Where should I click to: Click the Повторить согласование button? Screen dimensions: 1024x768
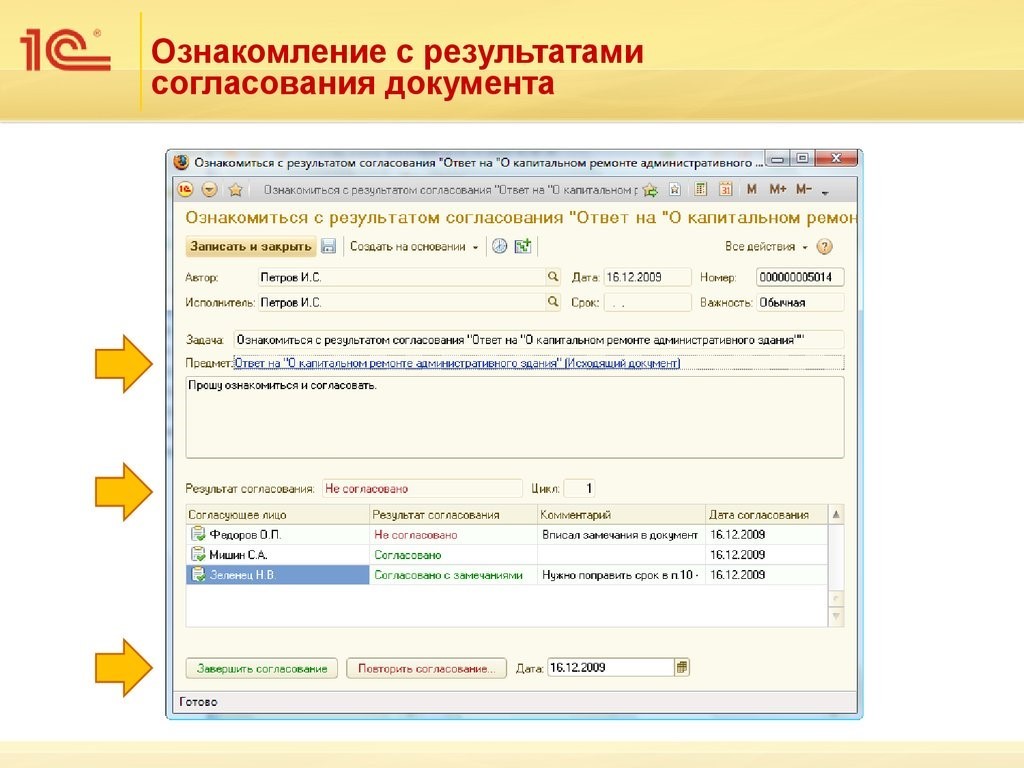point(424,666)
